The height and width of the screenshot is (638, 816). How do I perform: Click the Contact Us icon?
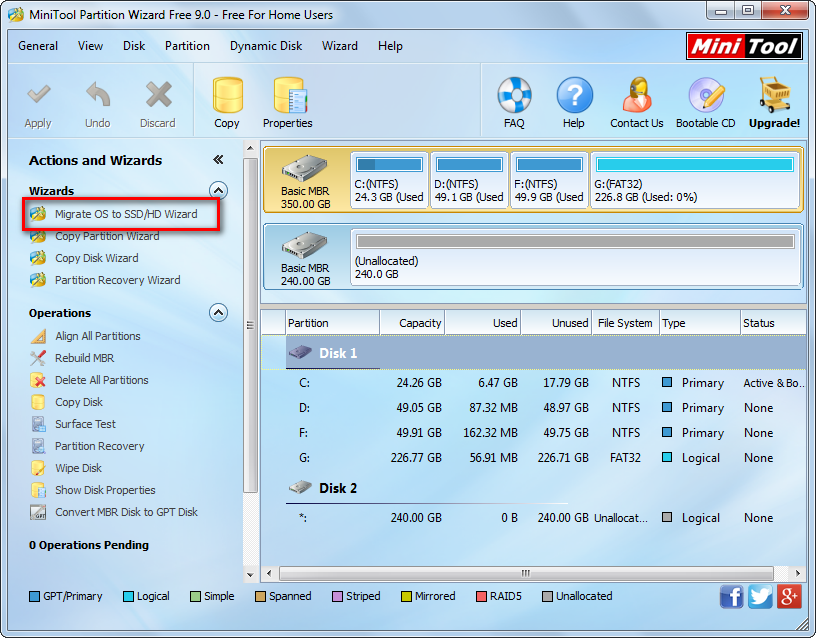click(637, 95)
